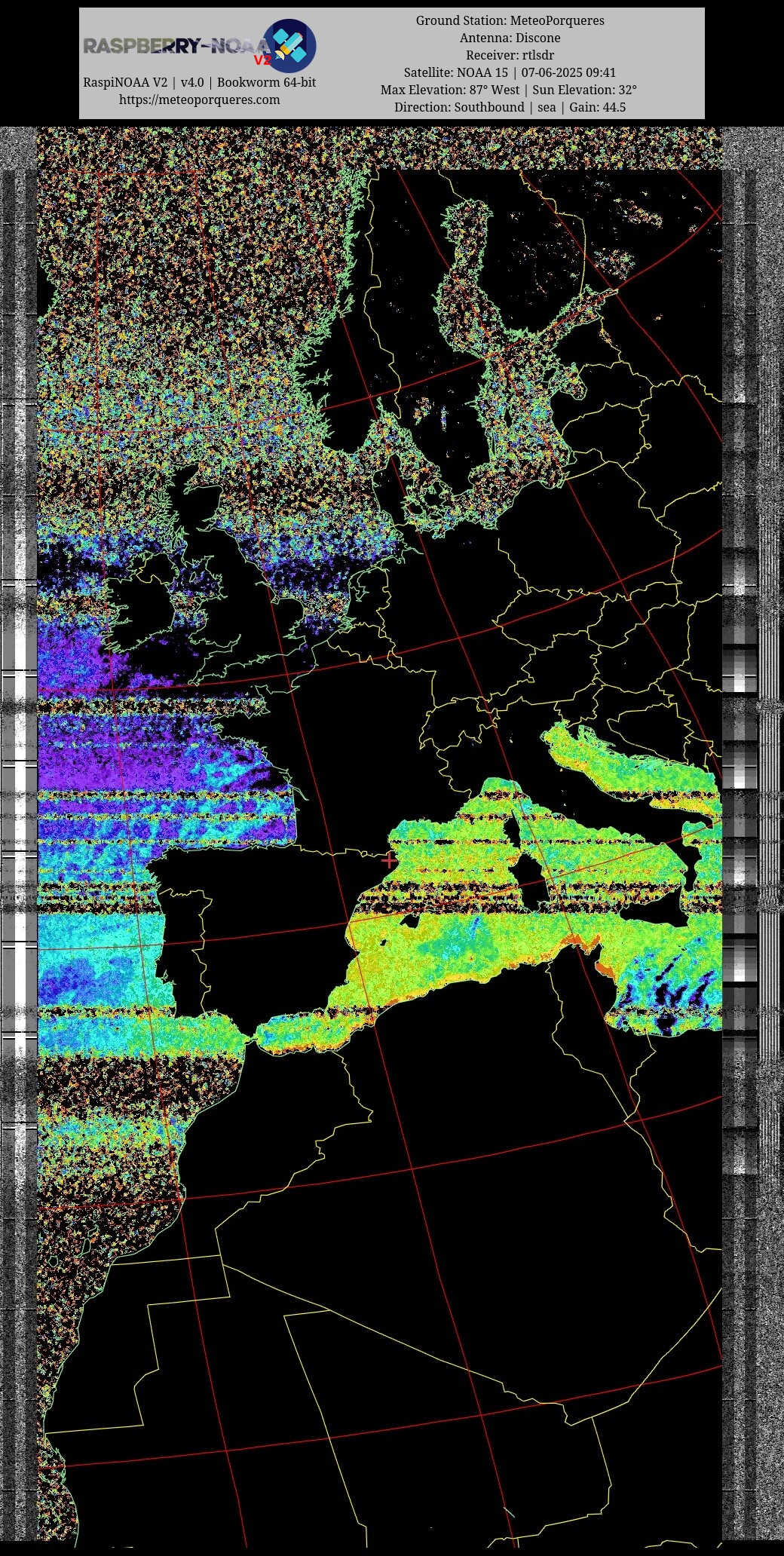This screenshot has height=1556, width=784.
Task: Click the red cross ground station marker
Action: tap(389, 859)
